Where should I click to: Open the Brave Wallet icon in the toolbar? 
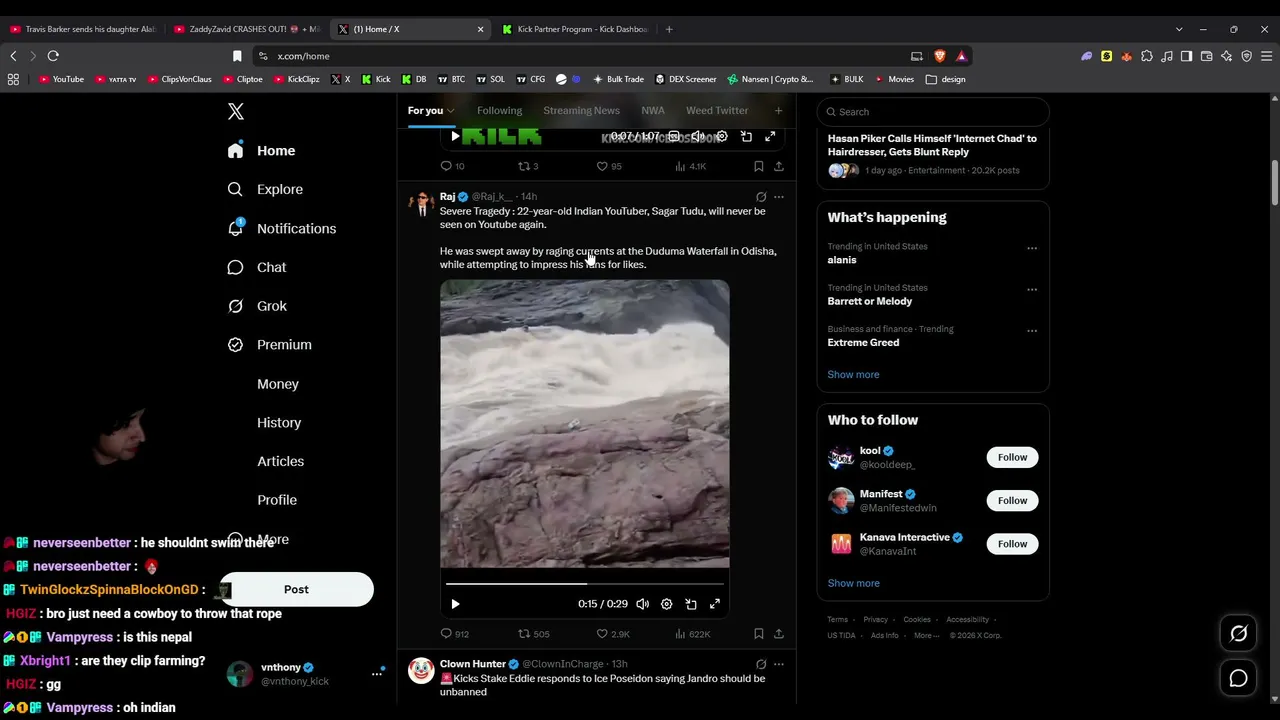coord(1207,56)
